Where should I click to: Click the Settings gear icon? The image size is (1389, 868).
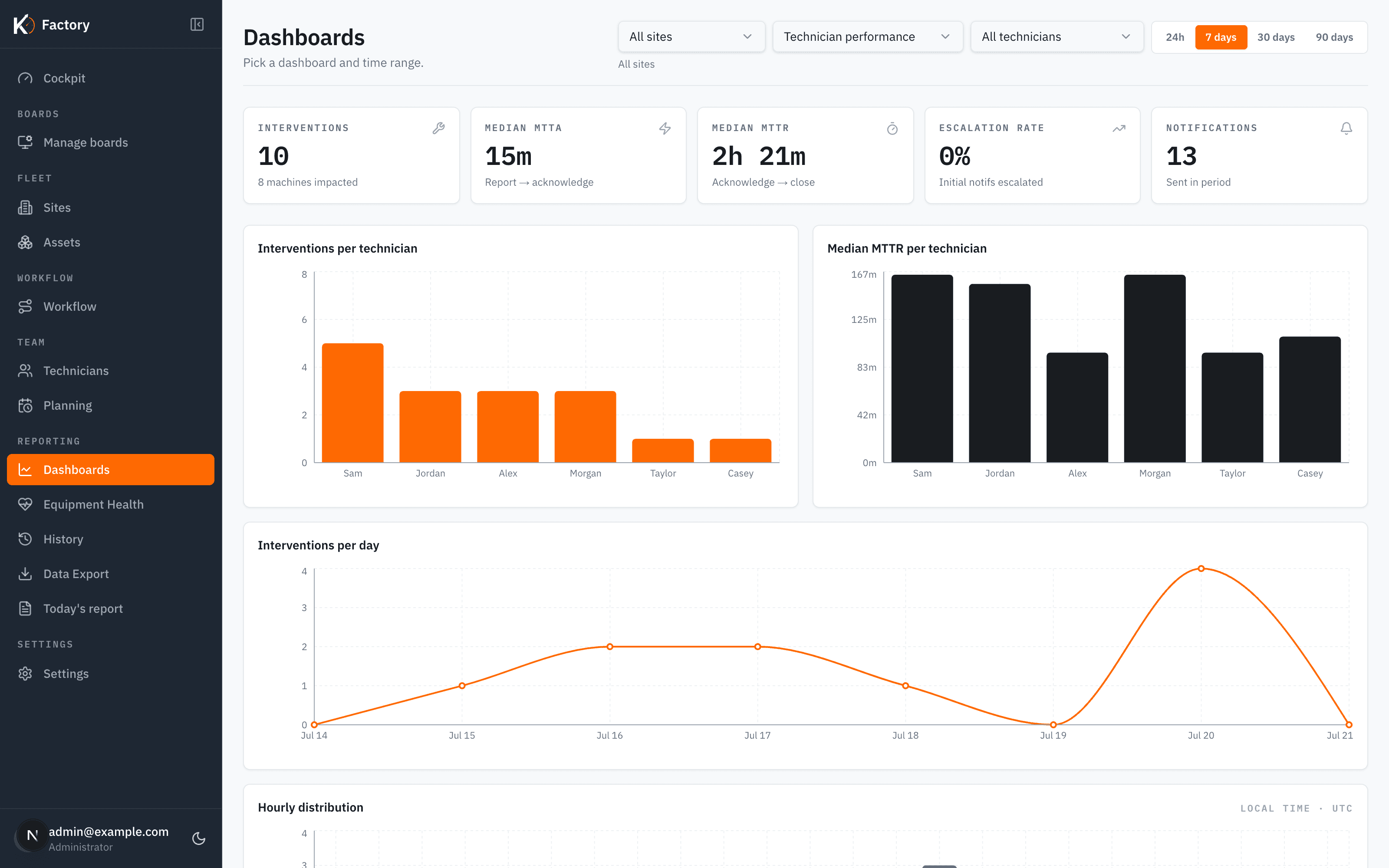(25, 674)
